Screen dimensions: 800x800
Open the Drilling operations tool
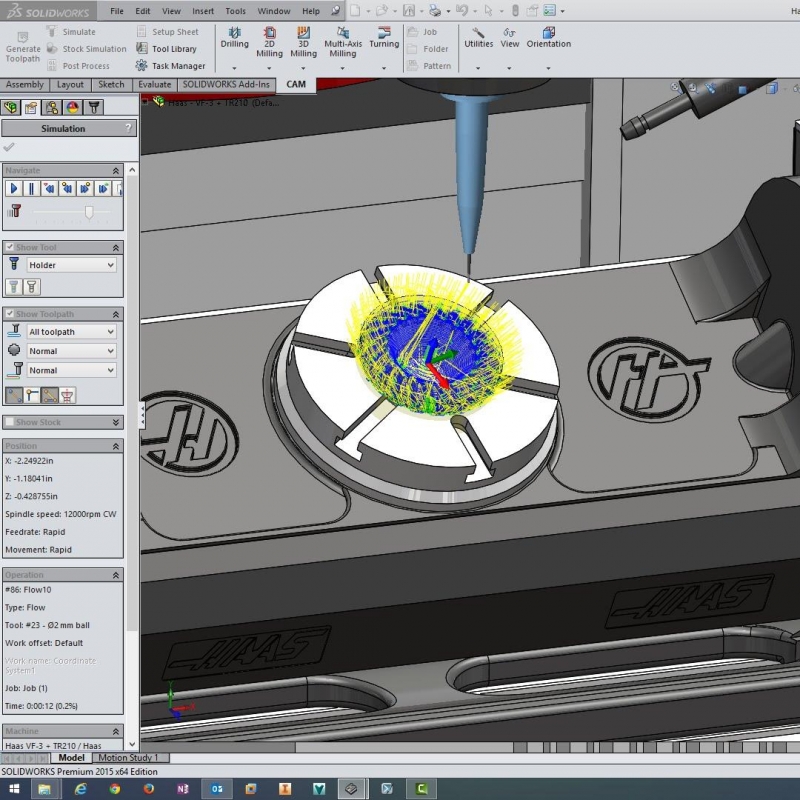[x=234, y=38]
